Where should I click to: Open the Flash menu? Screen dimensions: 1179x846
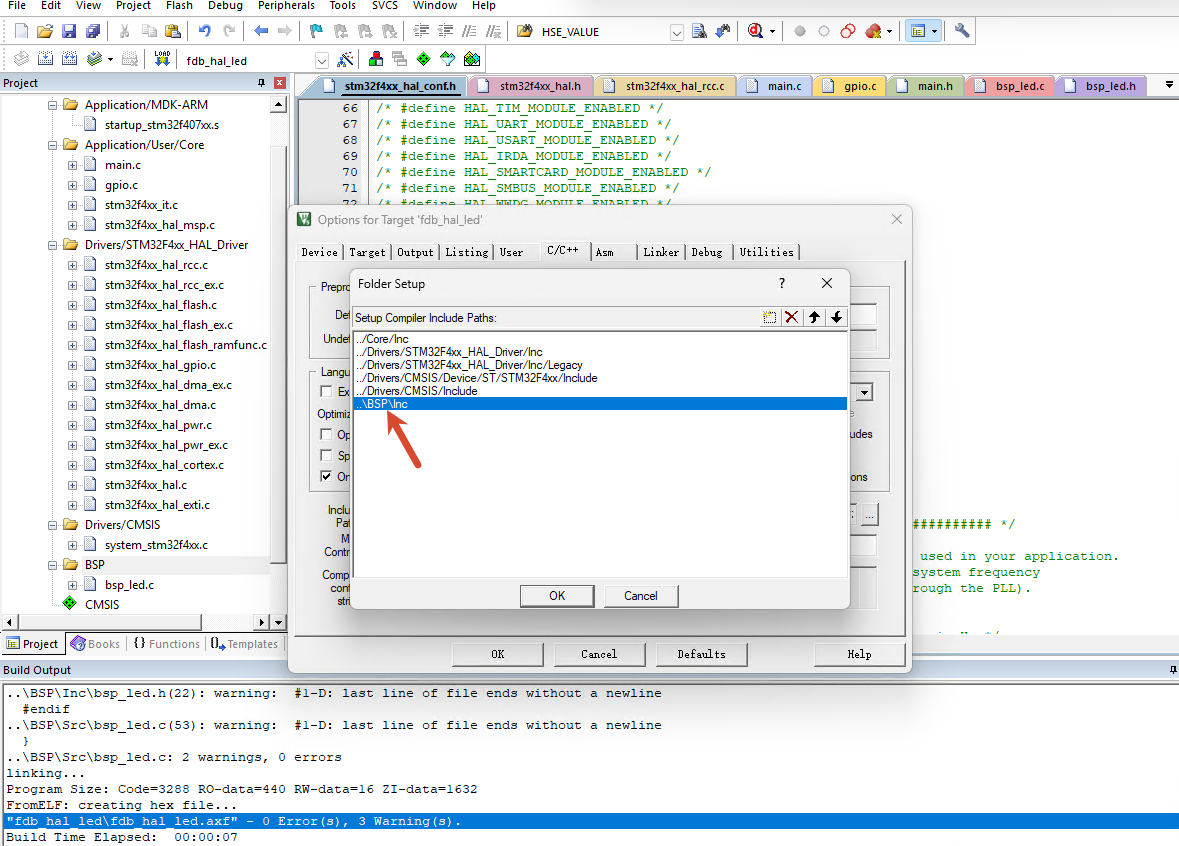pos(180,6)
